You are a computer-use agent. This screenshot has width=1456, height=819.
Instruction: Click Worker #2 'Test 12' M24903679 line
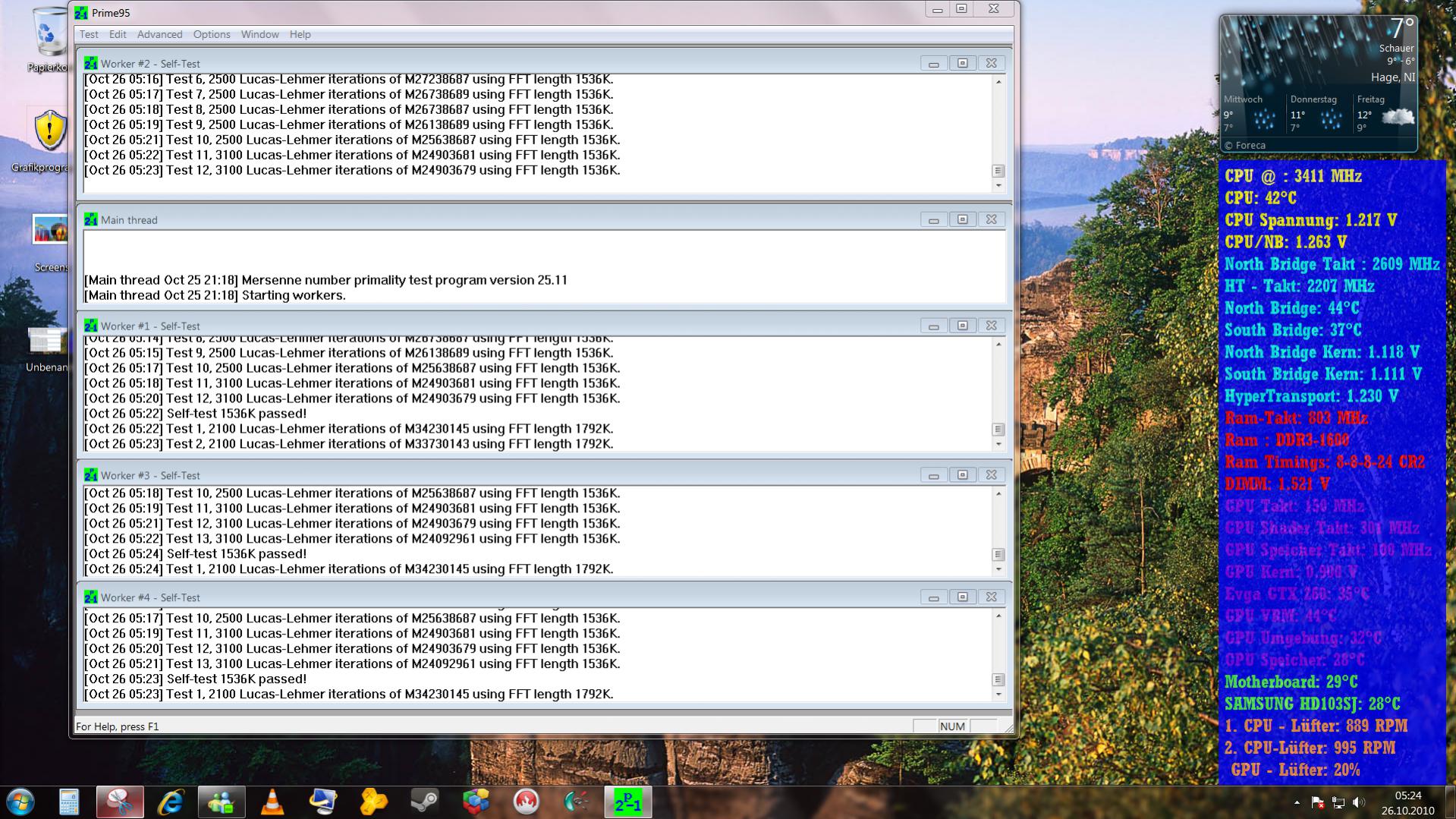tap(352, 170)
